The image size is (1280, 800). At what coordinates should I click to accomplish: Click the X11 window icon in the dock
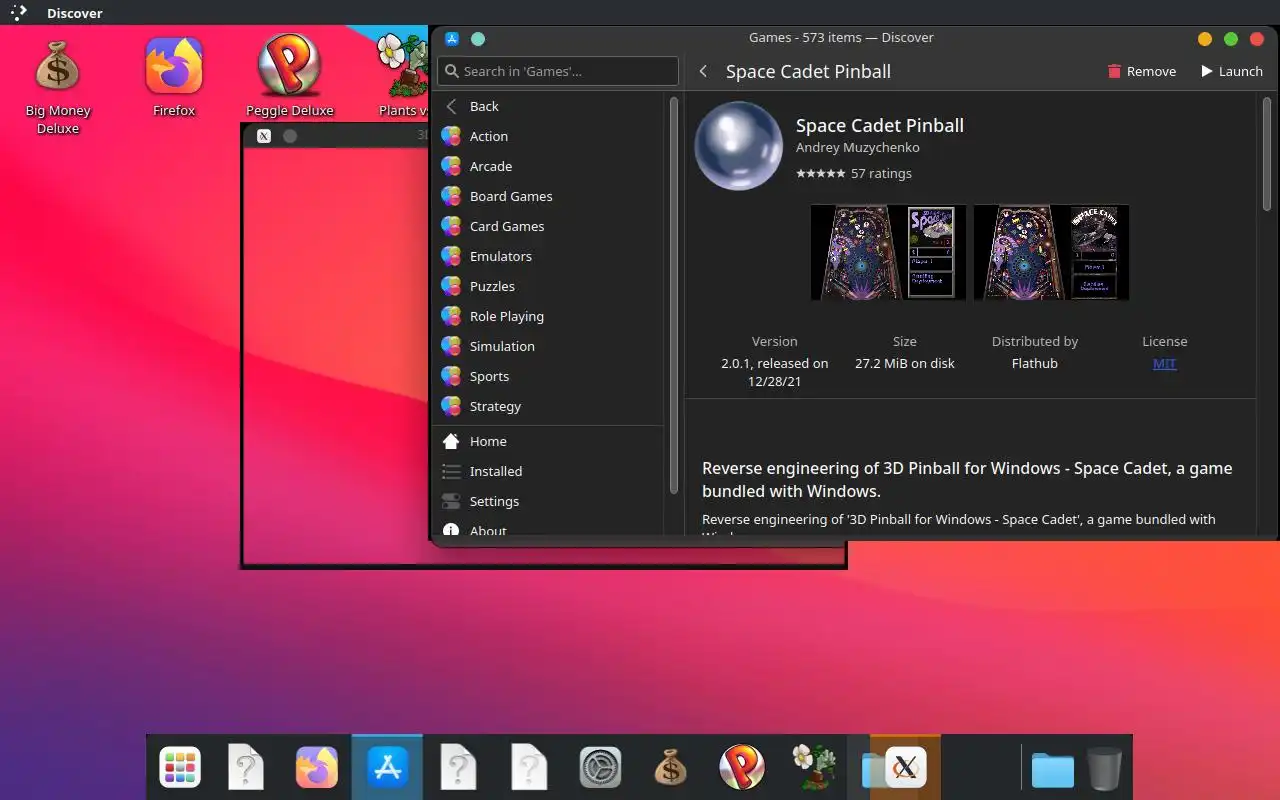905,768
